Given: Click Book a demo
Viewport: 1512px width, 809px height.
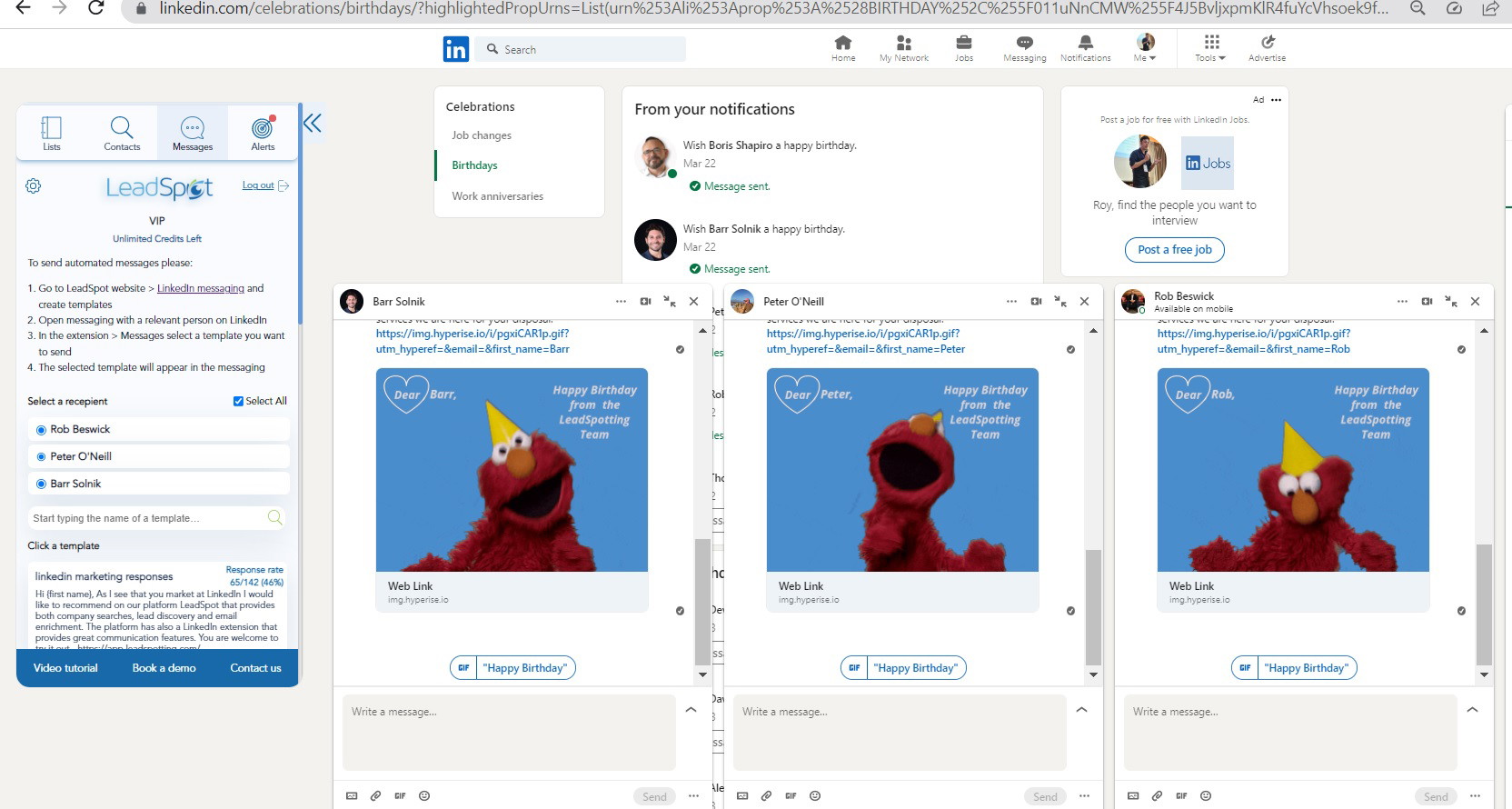Looking at the screenshot, I should 164,668.
